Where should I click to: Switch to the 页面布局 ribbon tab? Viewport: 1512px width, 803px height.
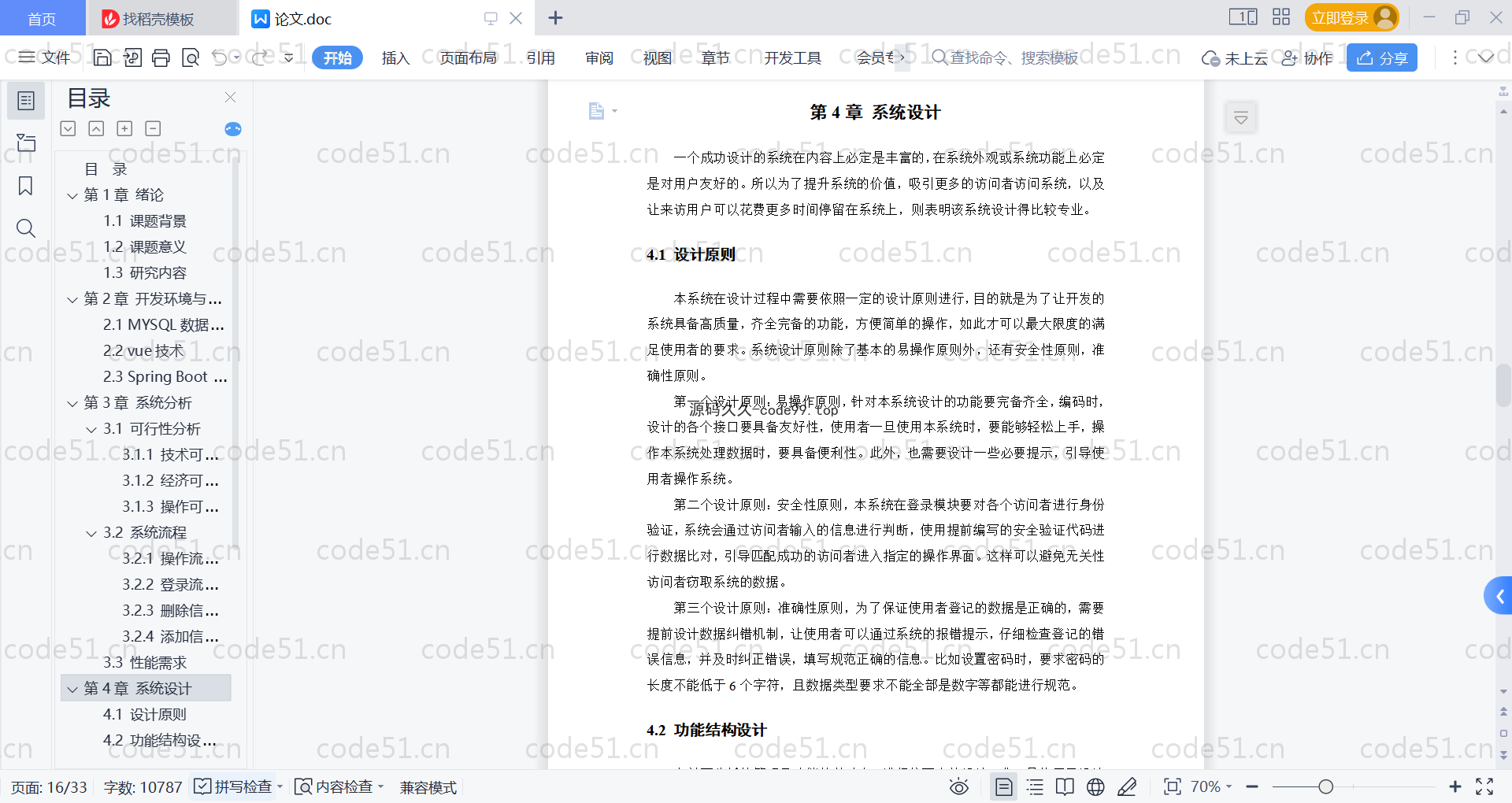tap(468, 57)
